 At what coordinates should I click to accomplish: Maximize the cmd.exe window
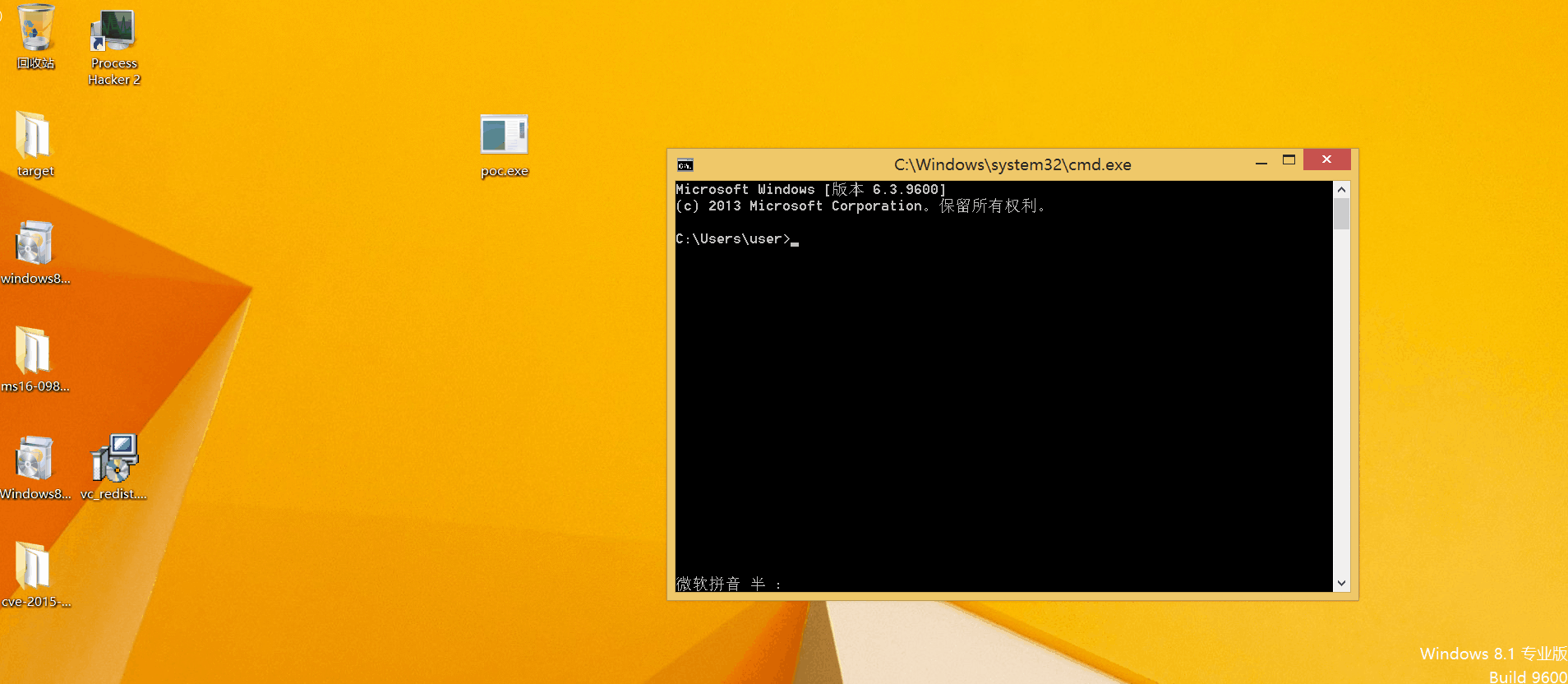click(1289, 160)
